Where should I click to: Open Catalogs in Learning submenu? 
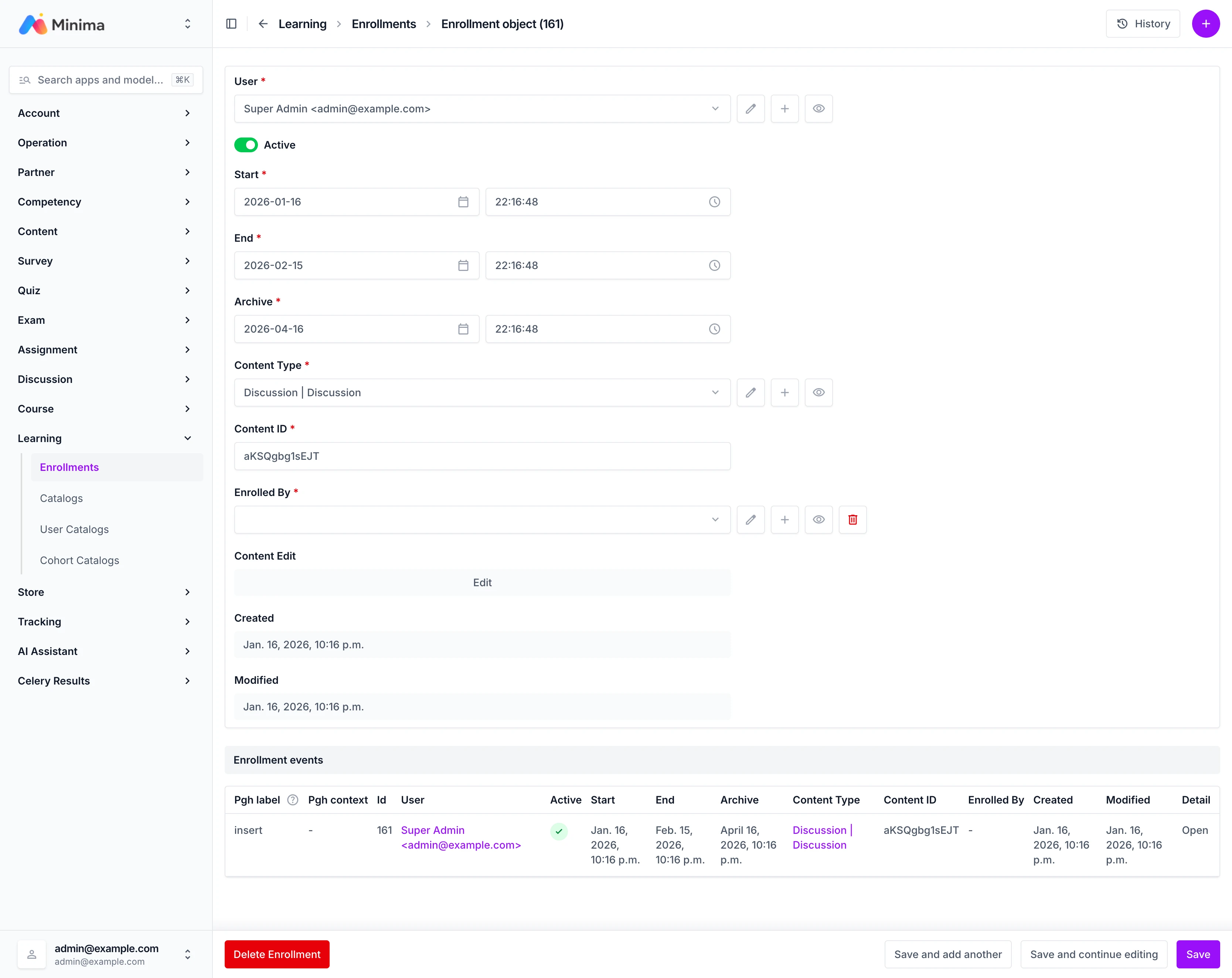[61, 499]
